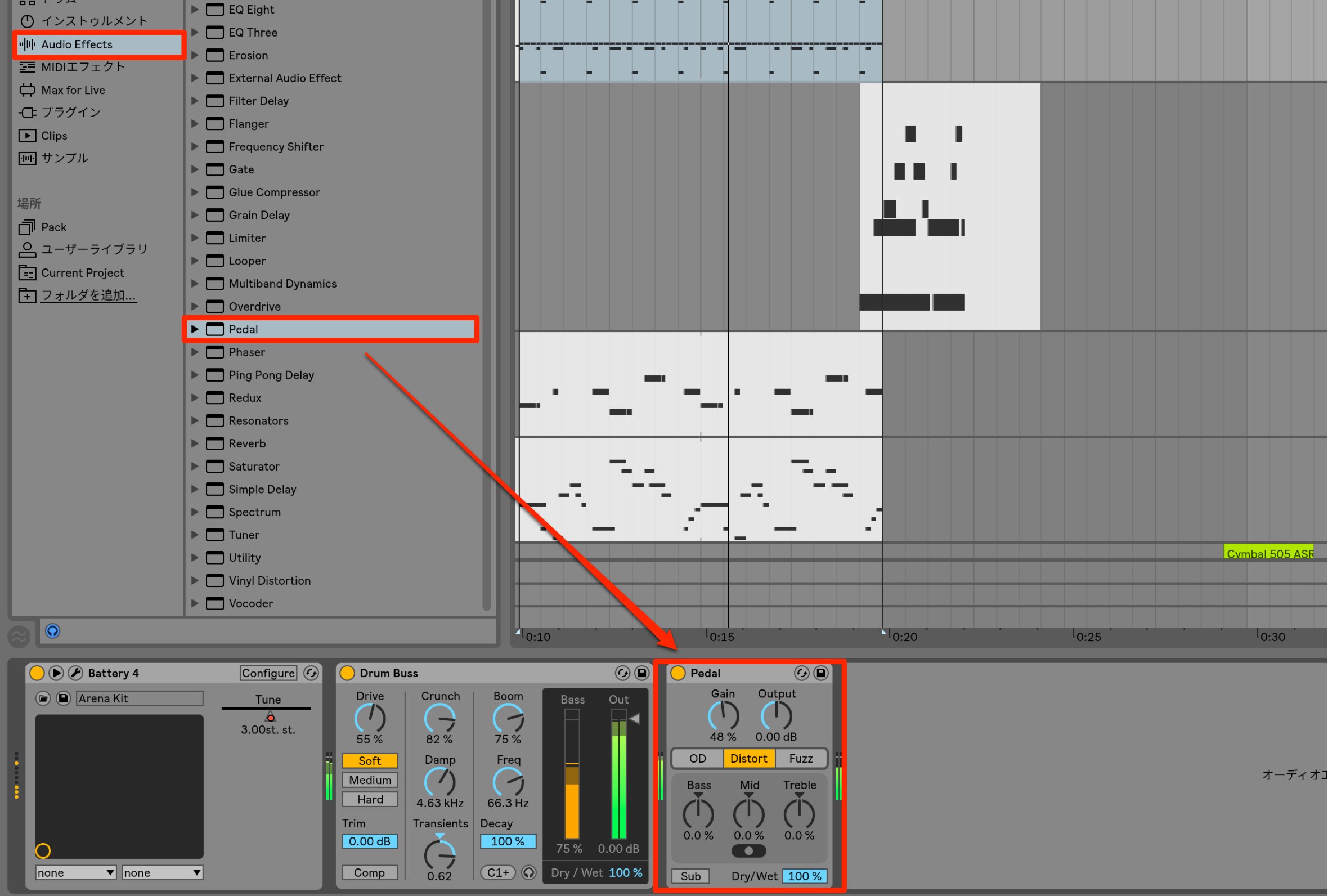Viewport: 1328px width, 896px height.
Task: Toggle Pedal Sub switch
Action: coord(690,876)
